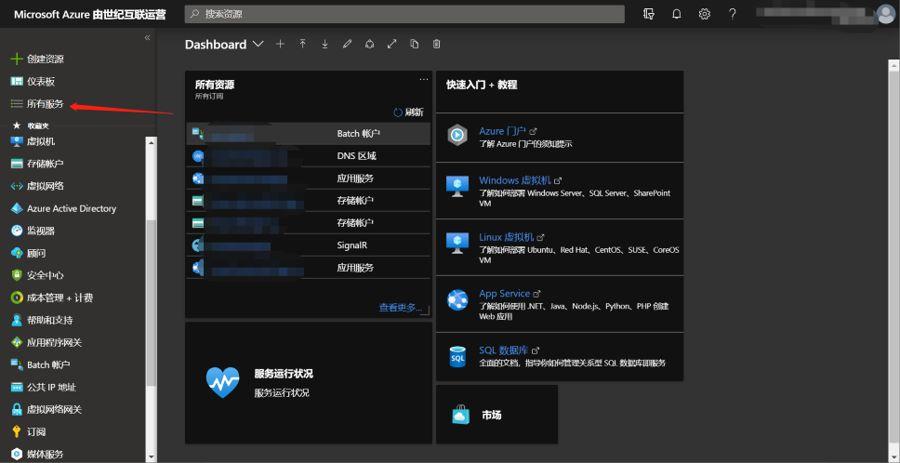Click the Microsoft Azure portal title
Viewport: 900px width, 463px height.
90,14
